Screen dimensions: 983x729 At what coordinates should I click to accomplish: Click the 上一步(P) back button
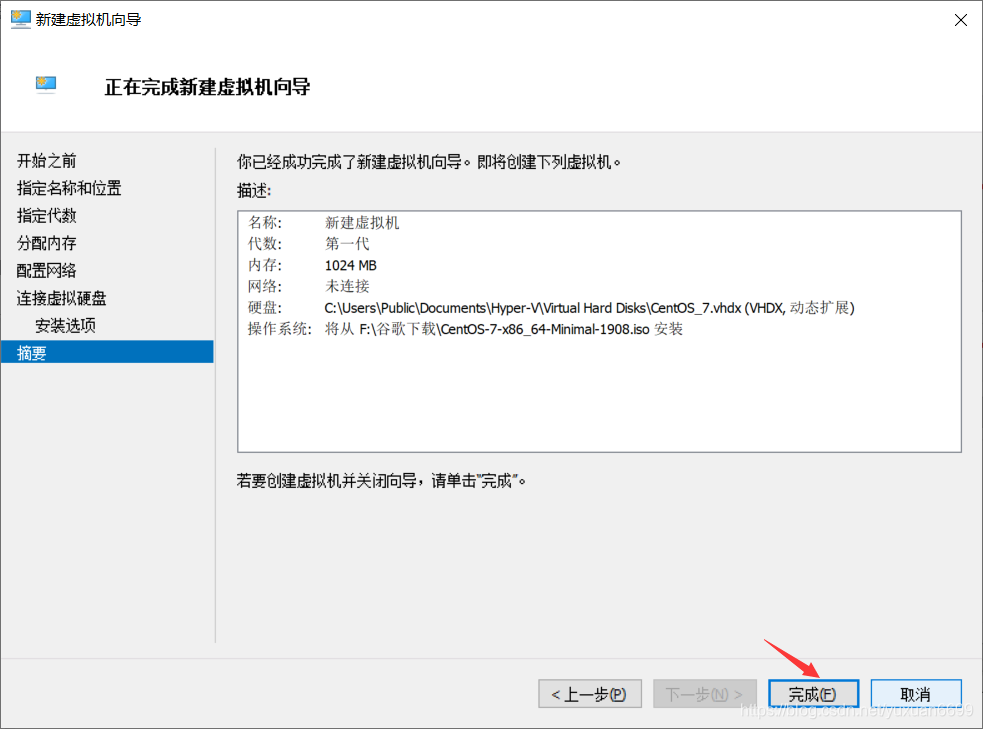589,694
